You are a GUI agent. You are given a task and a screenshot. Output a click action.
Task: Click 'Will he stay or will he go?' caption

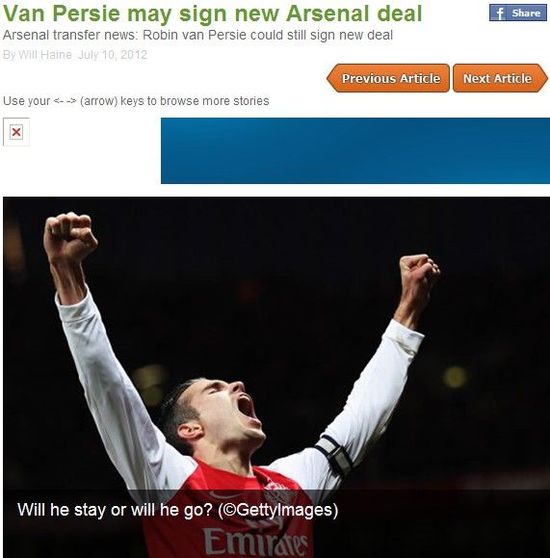coord(115,510)
